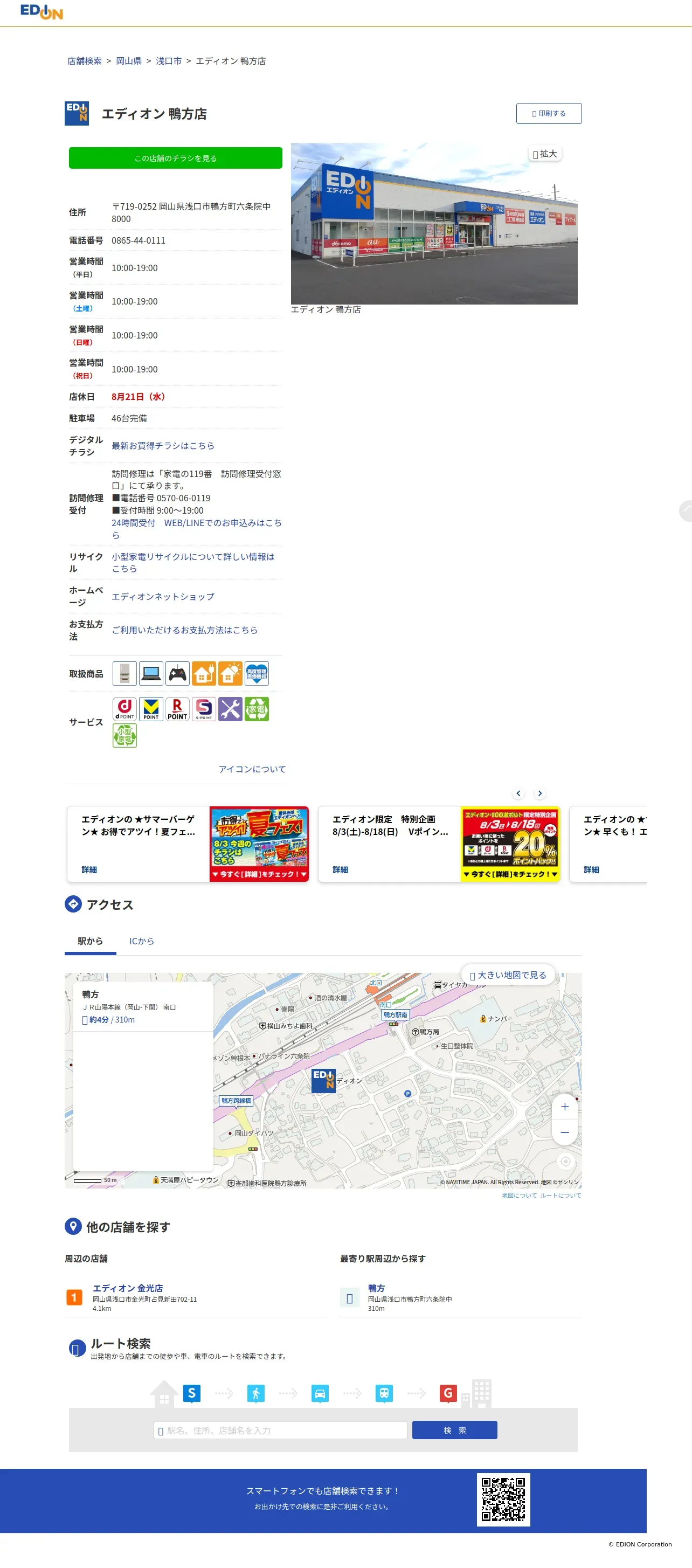Open 最新お買得チラシはこちら link
692x1568 pixels.
coord(163,446)
